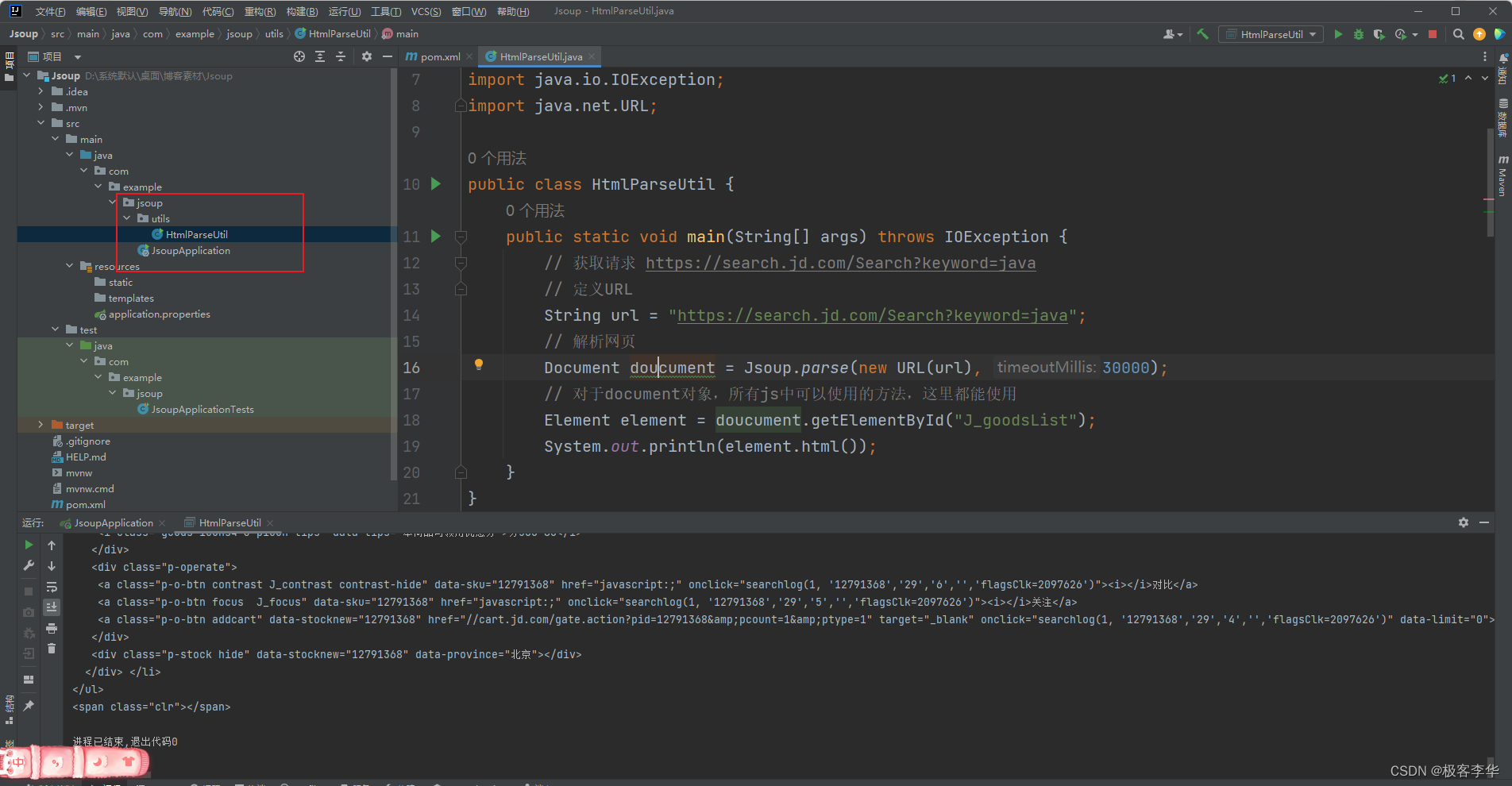This screenshot has height=786, width=1512.
Task: Build project with the hammer icon
Action: (1202, 34)
